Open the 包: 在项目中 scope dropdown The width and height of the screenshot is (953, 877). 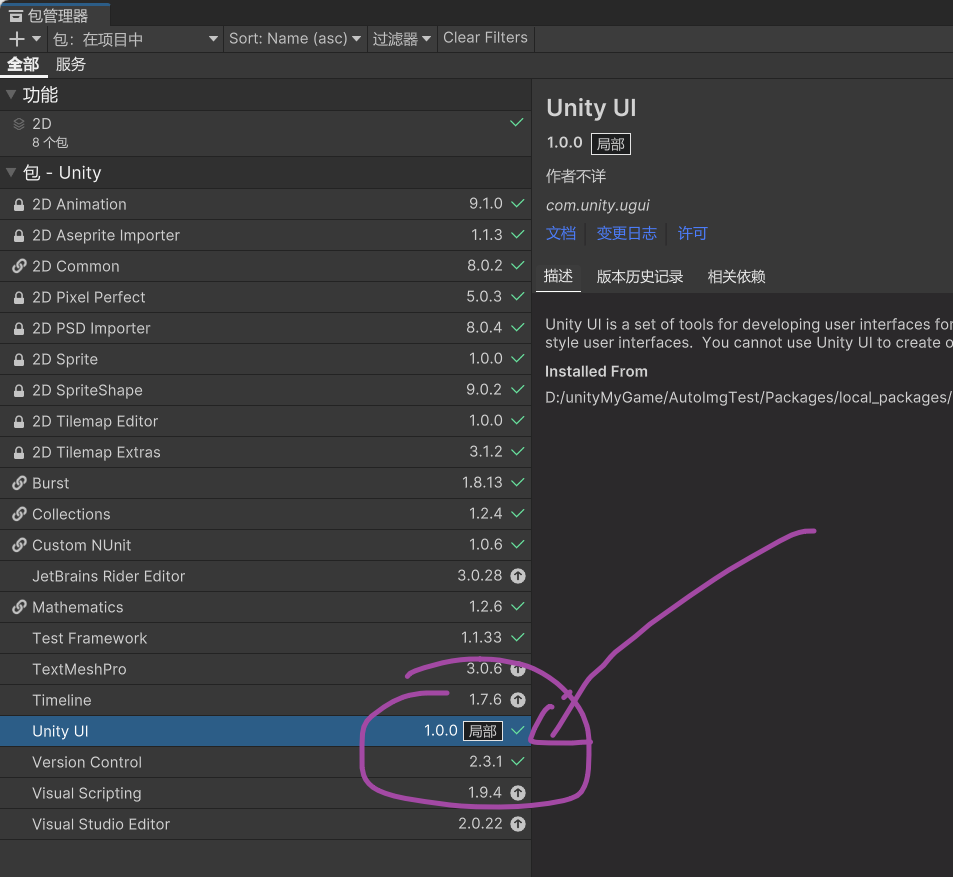(136, 40)
